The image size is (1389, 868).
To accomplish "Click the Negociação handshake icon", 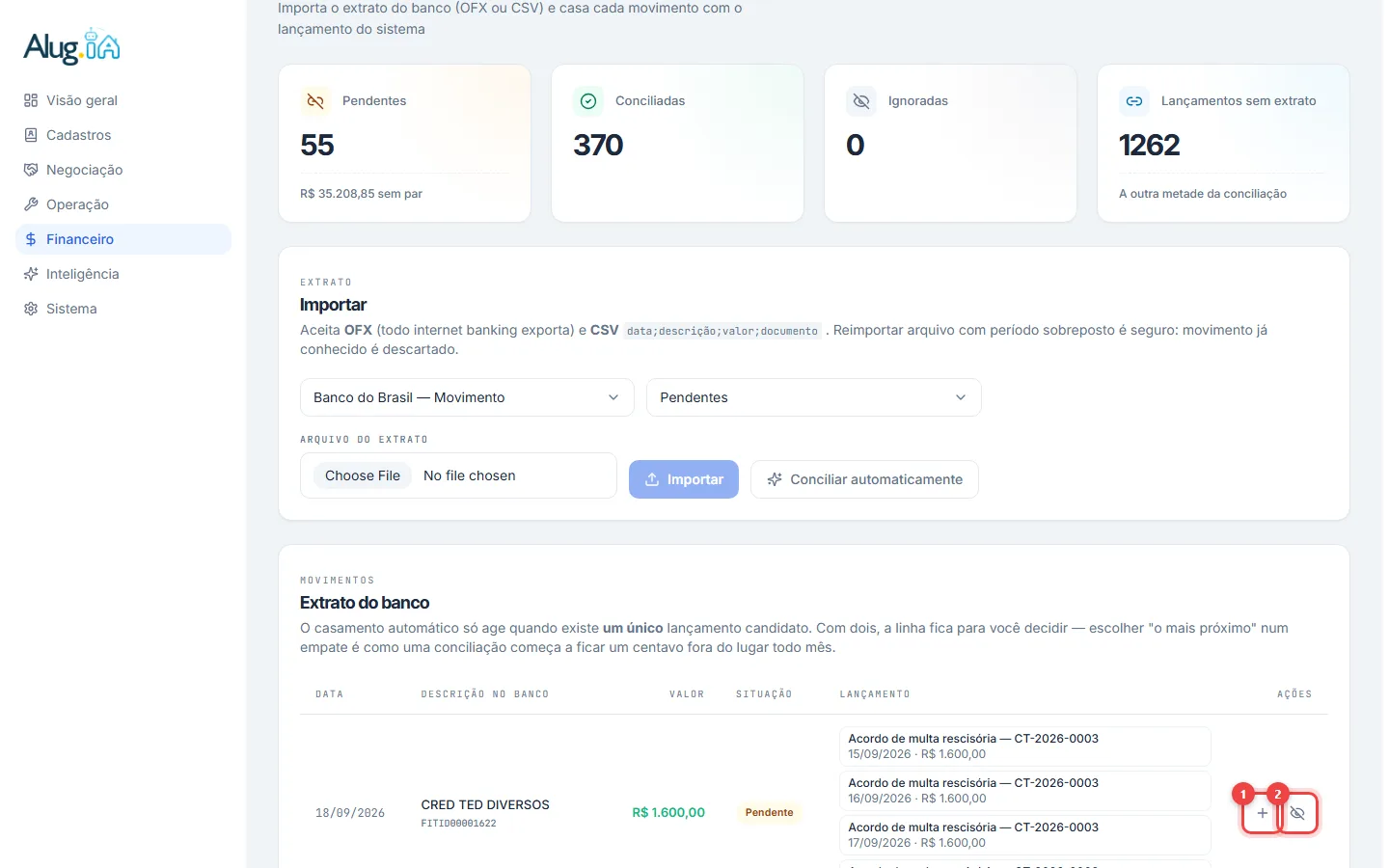I will point(31,170).
